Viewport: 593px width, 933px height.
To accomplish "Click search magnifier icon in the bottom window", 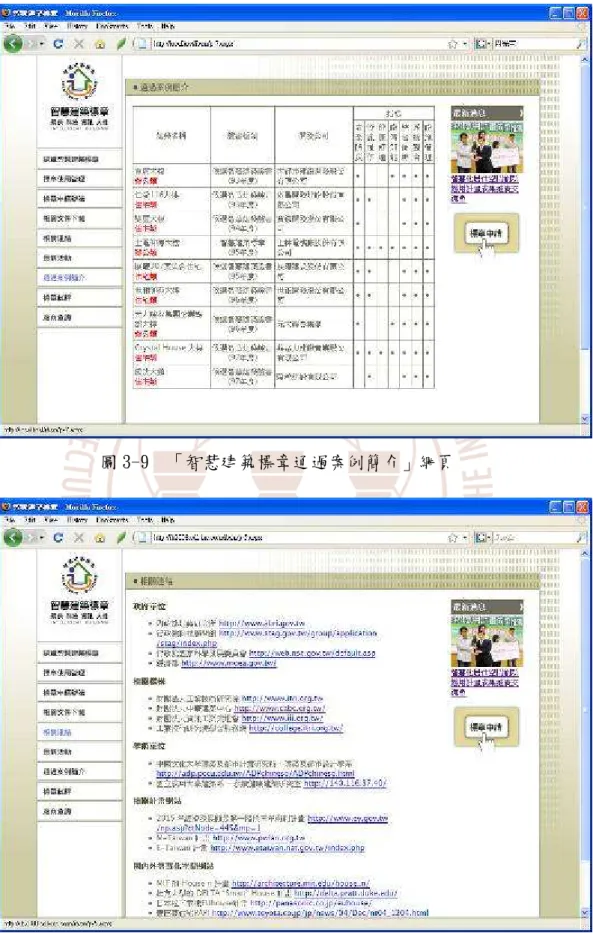I will click(581, 537).
